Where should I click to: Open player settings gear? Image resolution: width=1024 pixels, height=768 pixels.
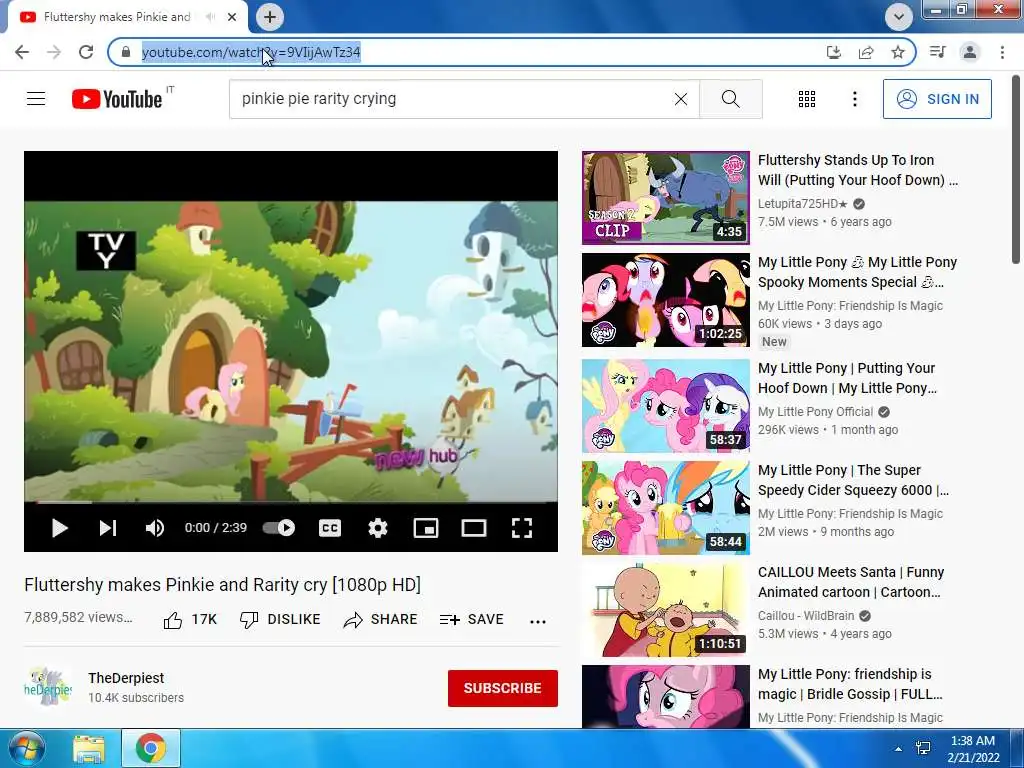(377, 528)
